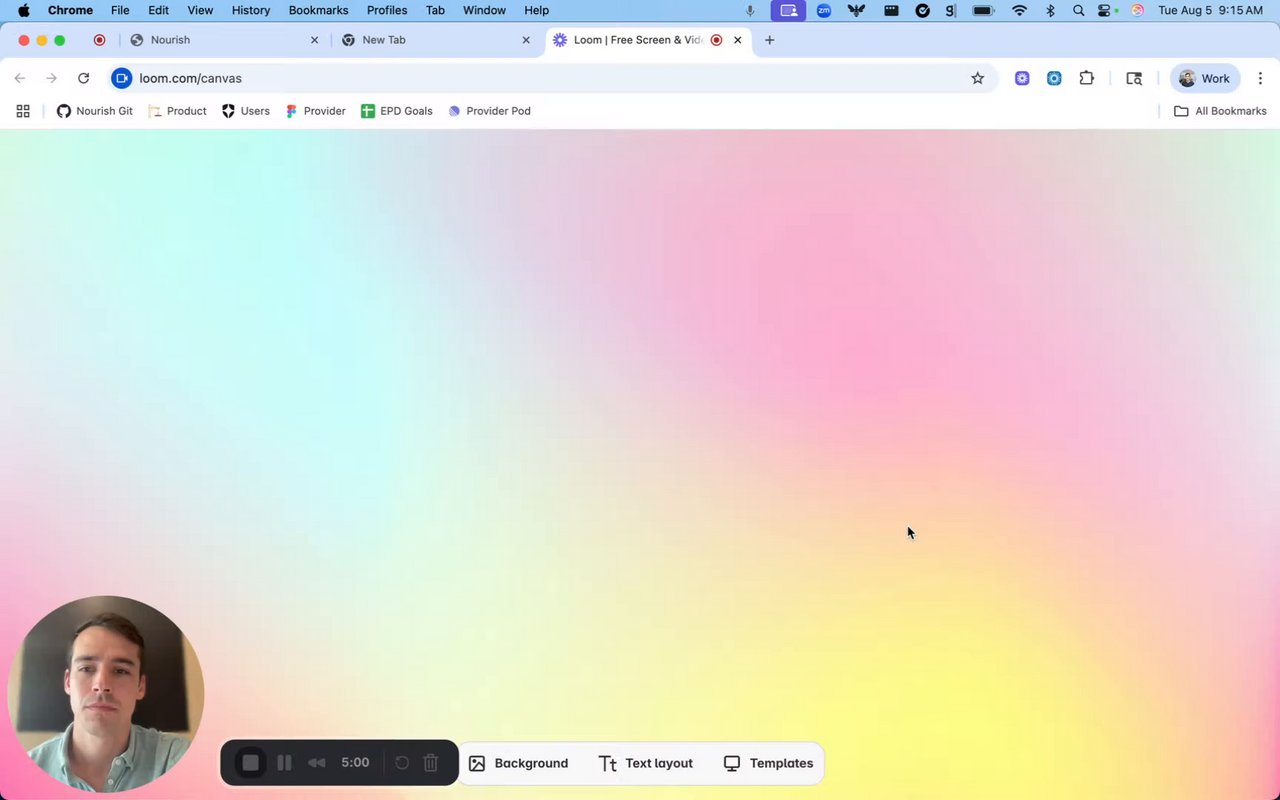Viewport: 1280px width, 800px height.
Task: Open the Edit menu
Action: [158, 10]
